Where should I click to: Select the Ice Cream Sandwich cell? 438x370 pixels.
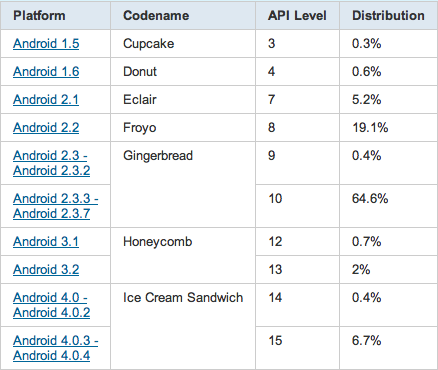point(183,326)
